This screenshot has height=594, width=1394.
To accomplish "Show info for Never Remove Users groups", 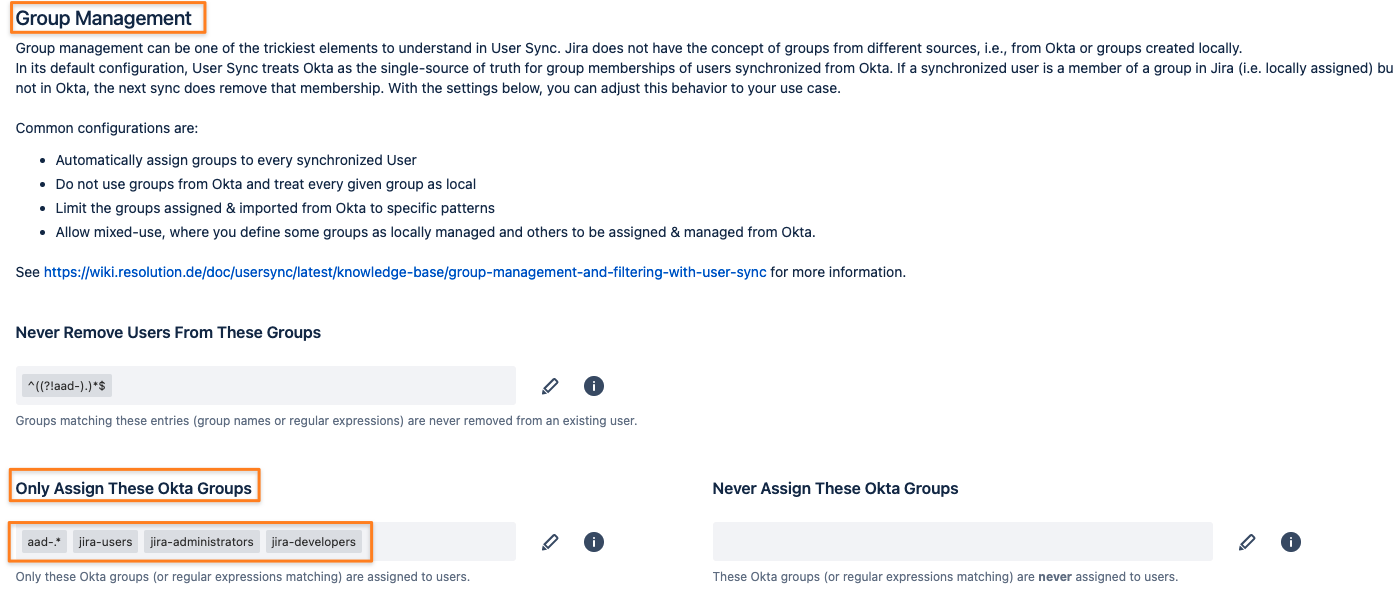I will [x=593, y=386].
